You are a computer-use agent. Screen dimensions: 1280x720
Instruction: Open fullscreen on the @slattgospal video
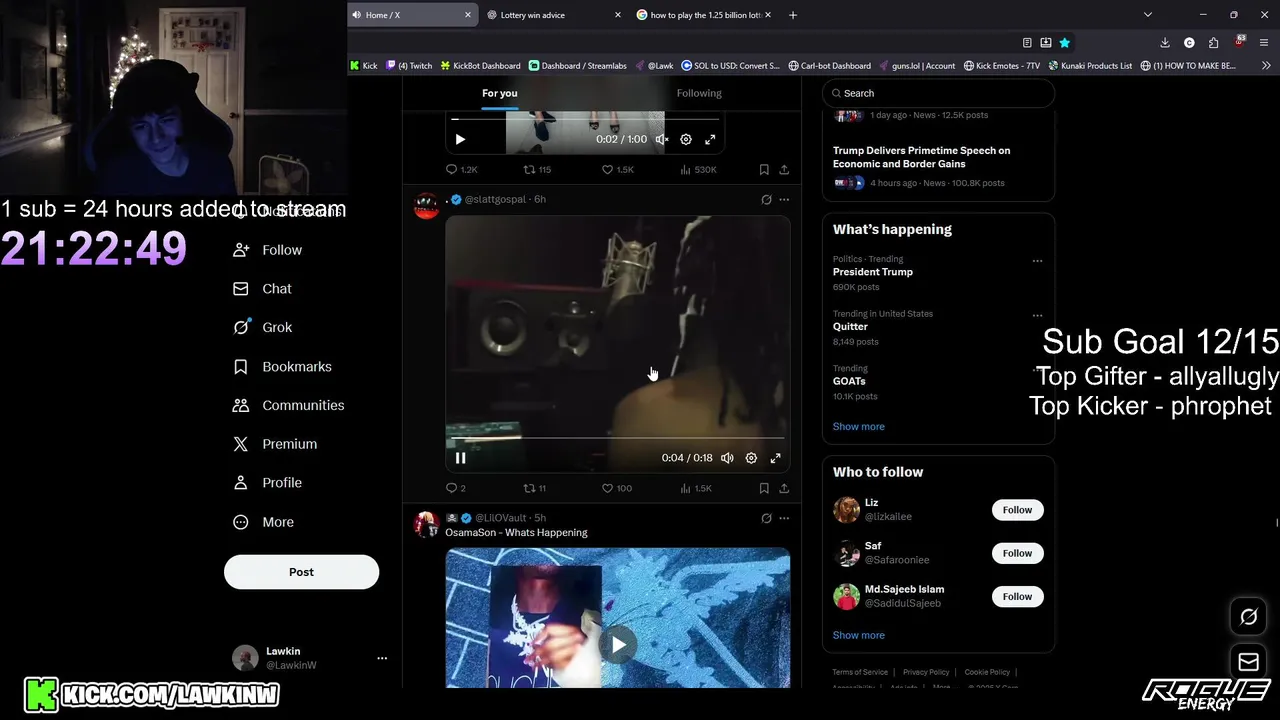point(775,458)
